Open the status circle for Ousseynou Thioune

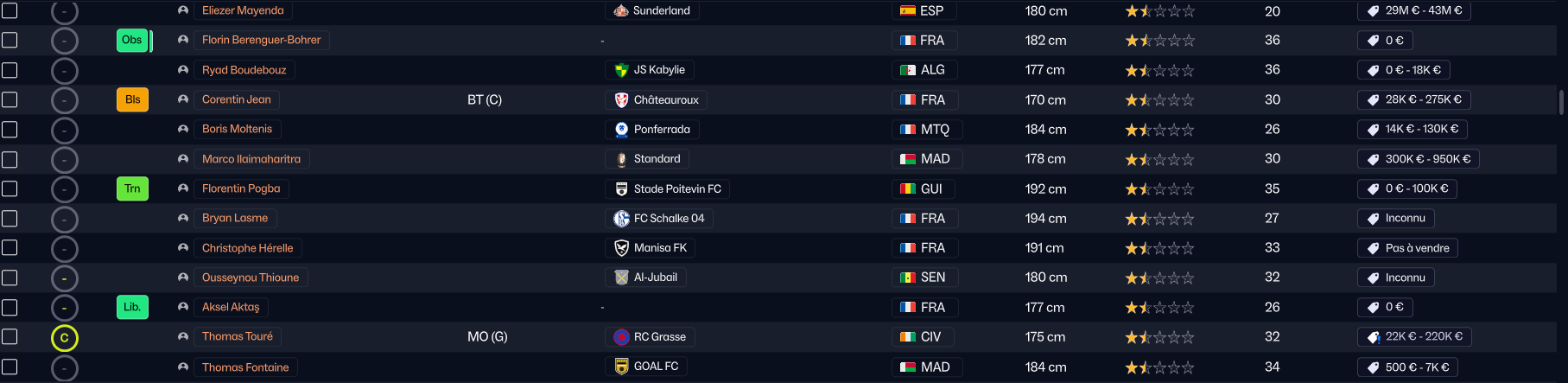pos(65,278)
